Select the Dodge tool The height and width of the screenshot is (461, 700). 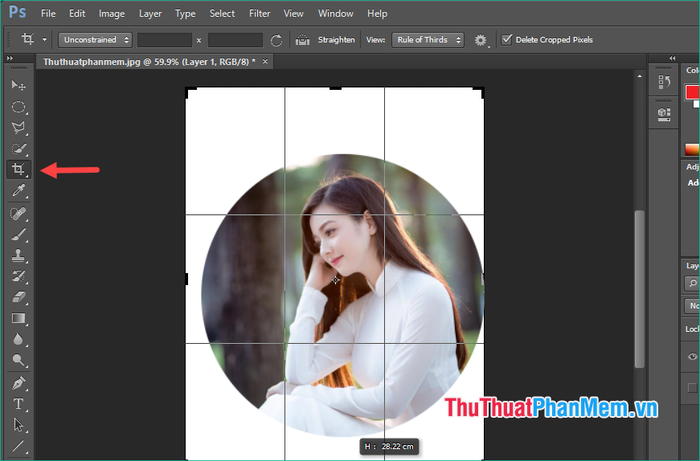pos(18,360)
